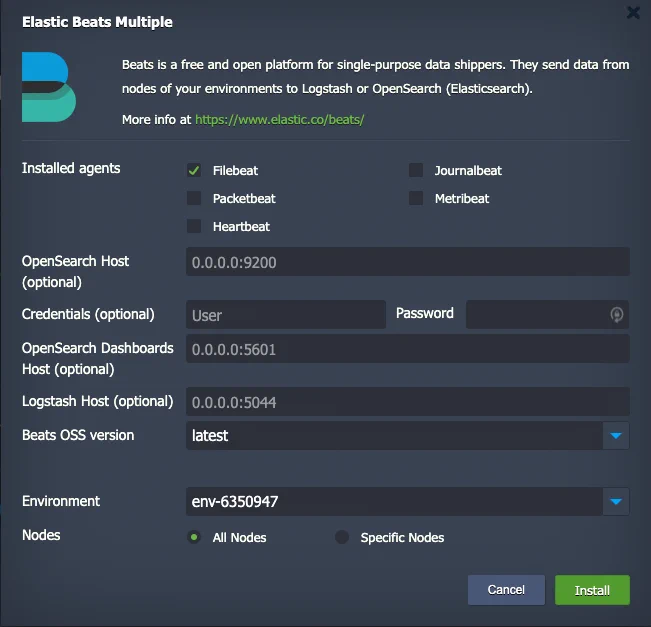Click the Environment 'env-6350947' field
Screen dimensions: 651x627
point(394,502)
